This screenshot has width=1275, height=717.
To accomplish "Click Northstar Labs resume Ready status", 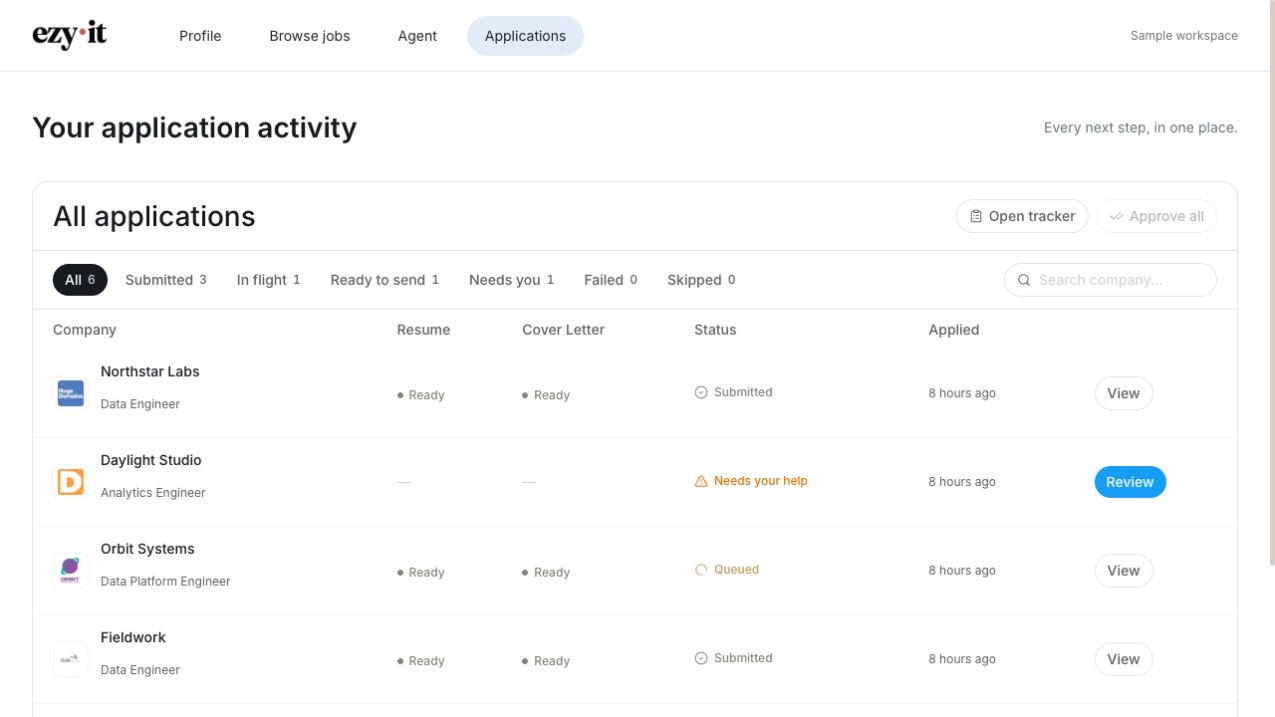I will (421, 395).
